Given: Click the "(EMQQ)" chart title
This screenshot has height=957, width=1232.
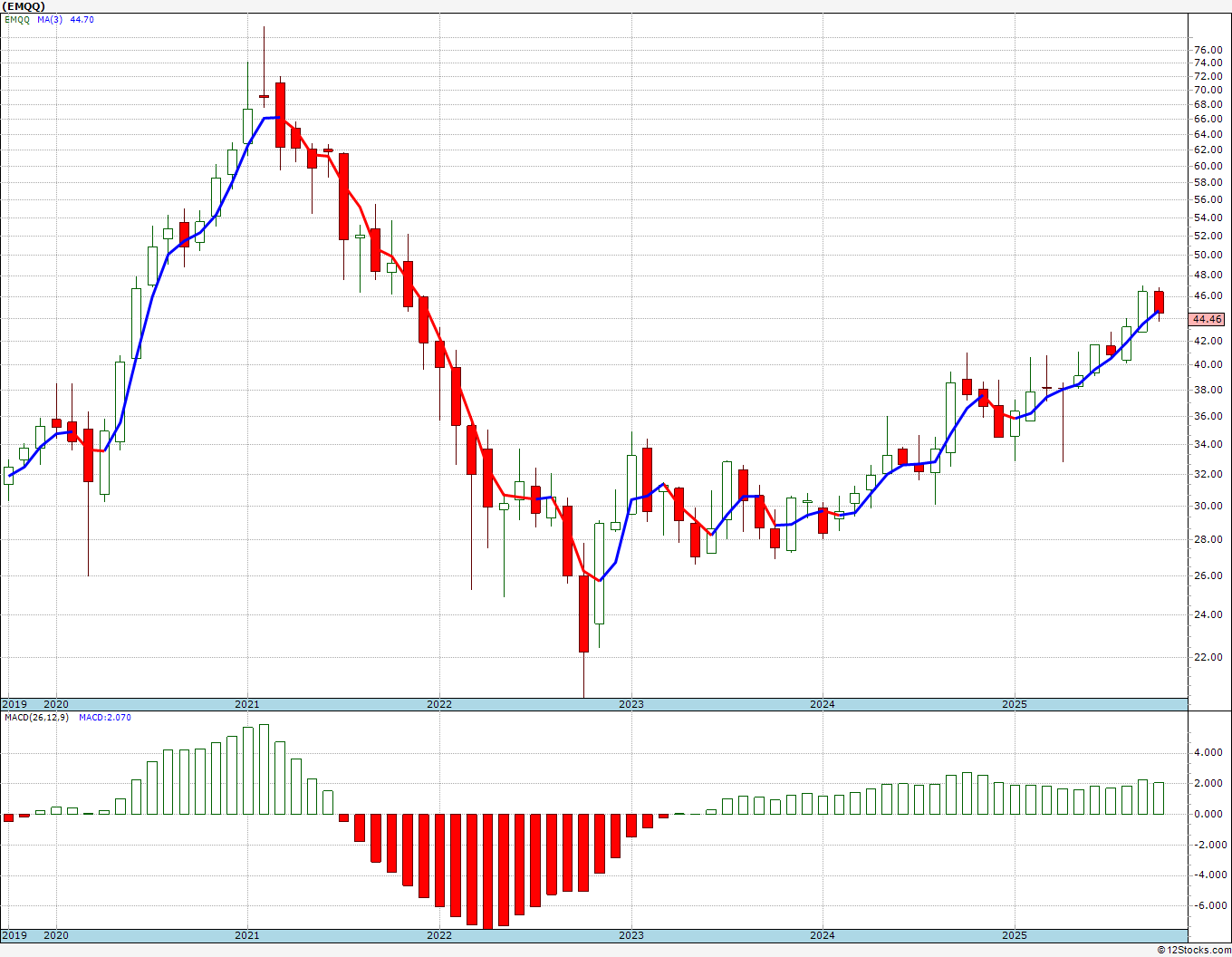Looking at the screenshot, I should (24, 6).
